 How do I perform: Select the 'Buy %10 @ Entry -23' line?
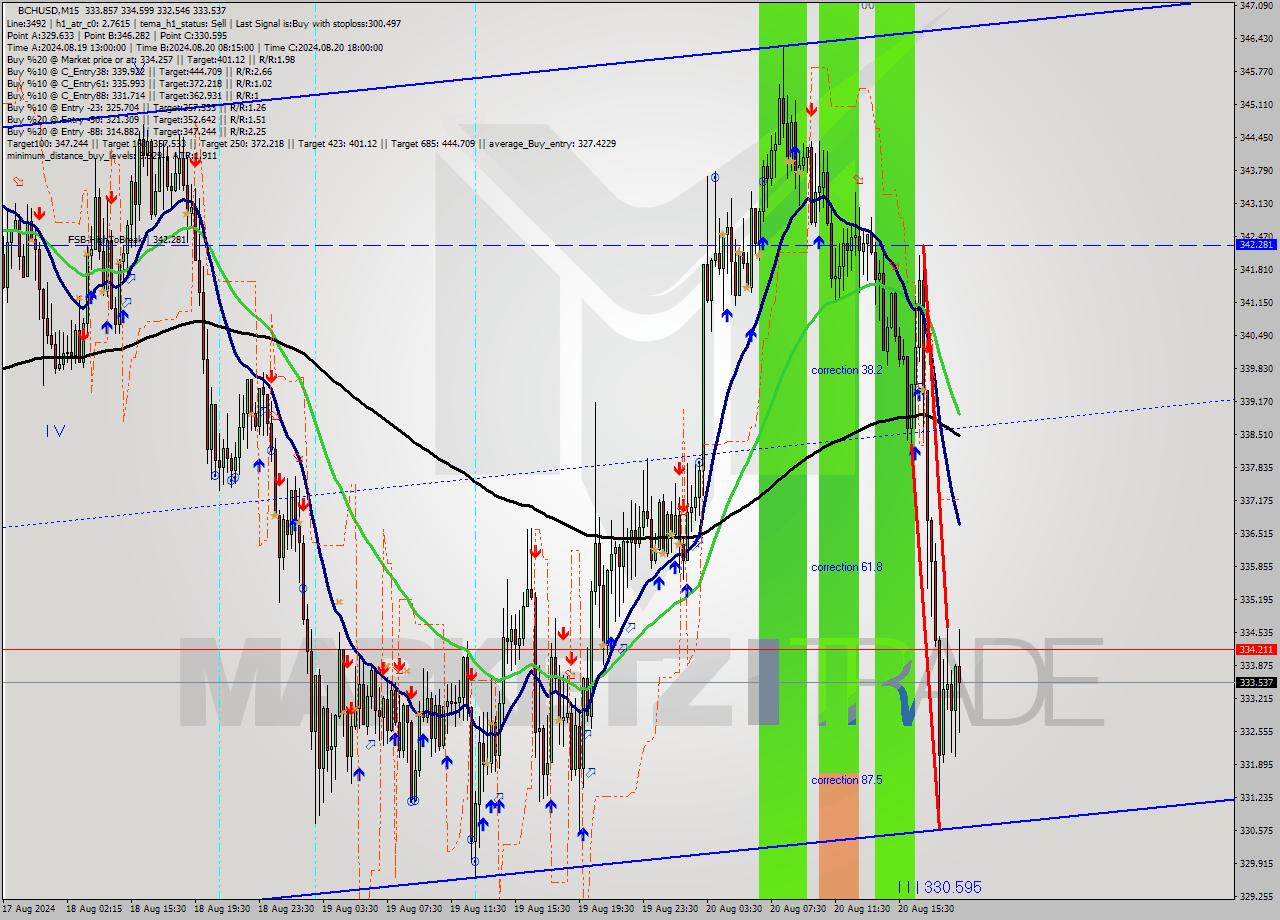(136, 107)
